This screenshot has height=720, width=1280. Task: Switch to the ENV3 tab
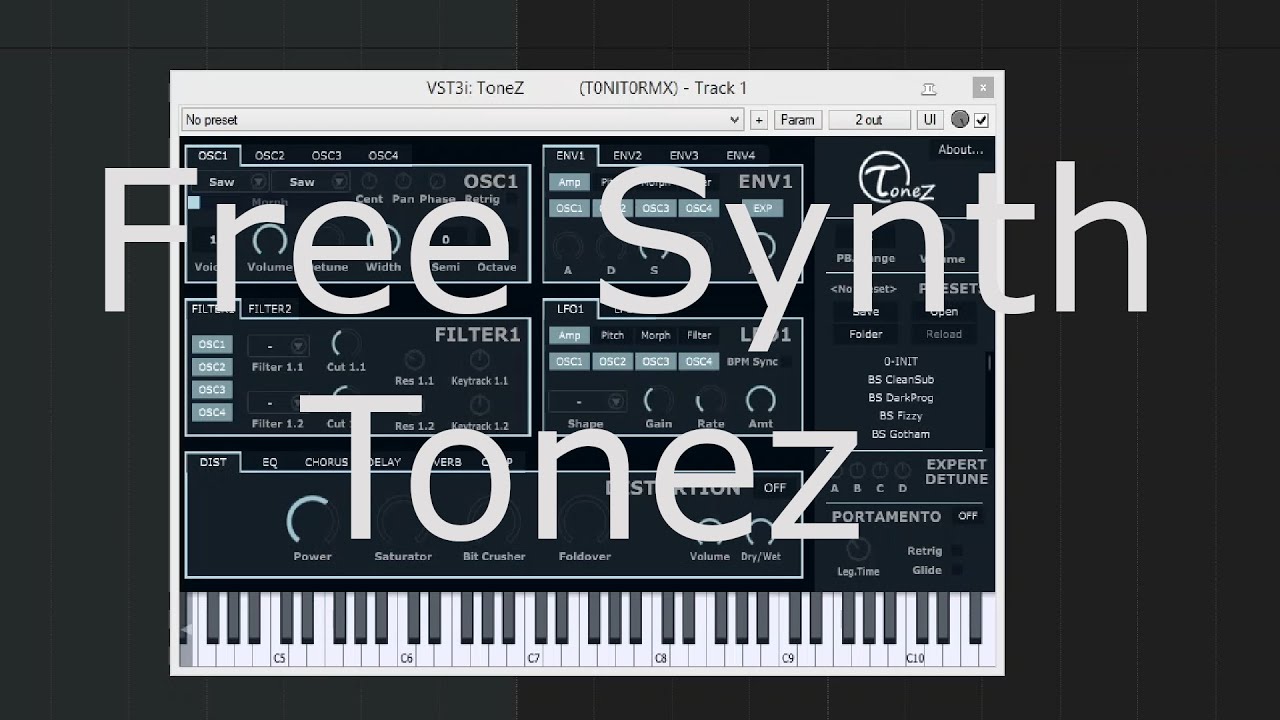tap(684, 156)
